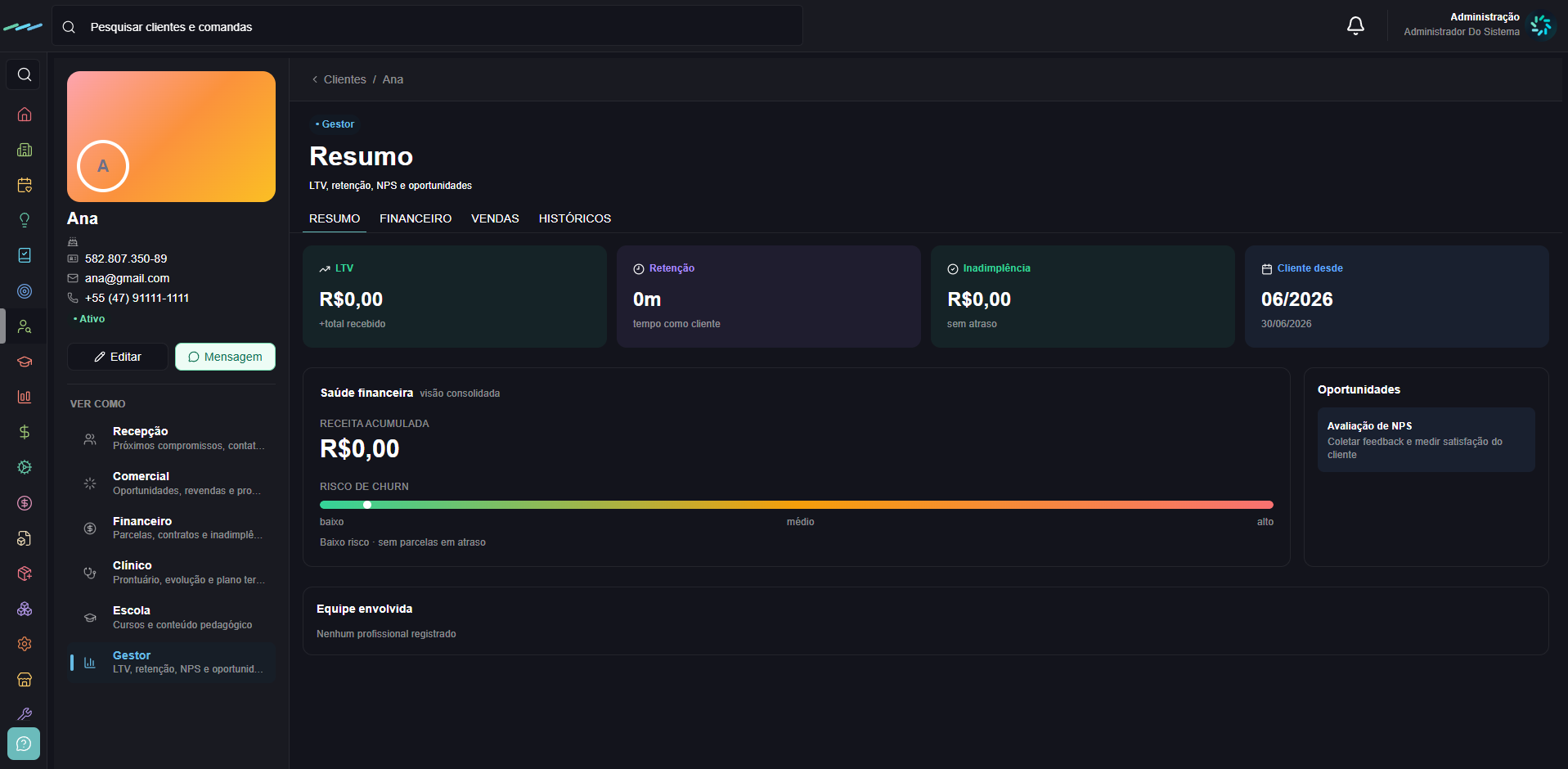1568x769 pixels.
Task: Click the Gestor tag above Resumo
Action: (x=335, y=124)
